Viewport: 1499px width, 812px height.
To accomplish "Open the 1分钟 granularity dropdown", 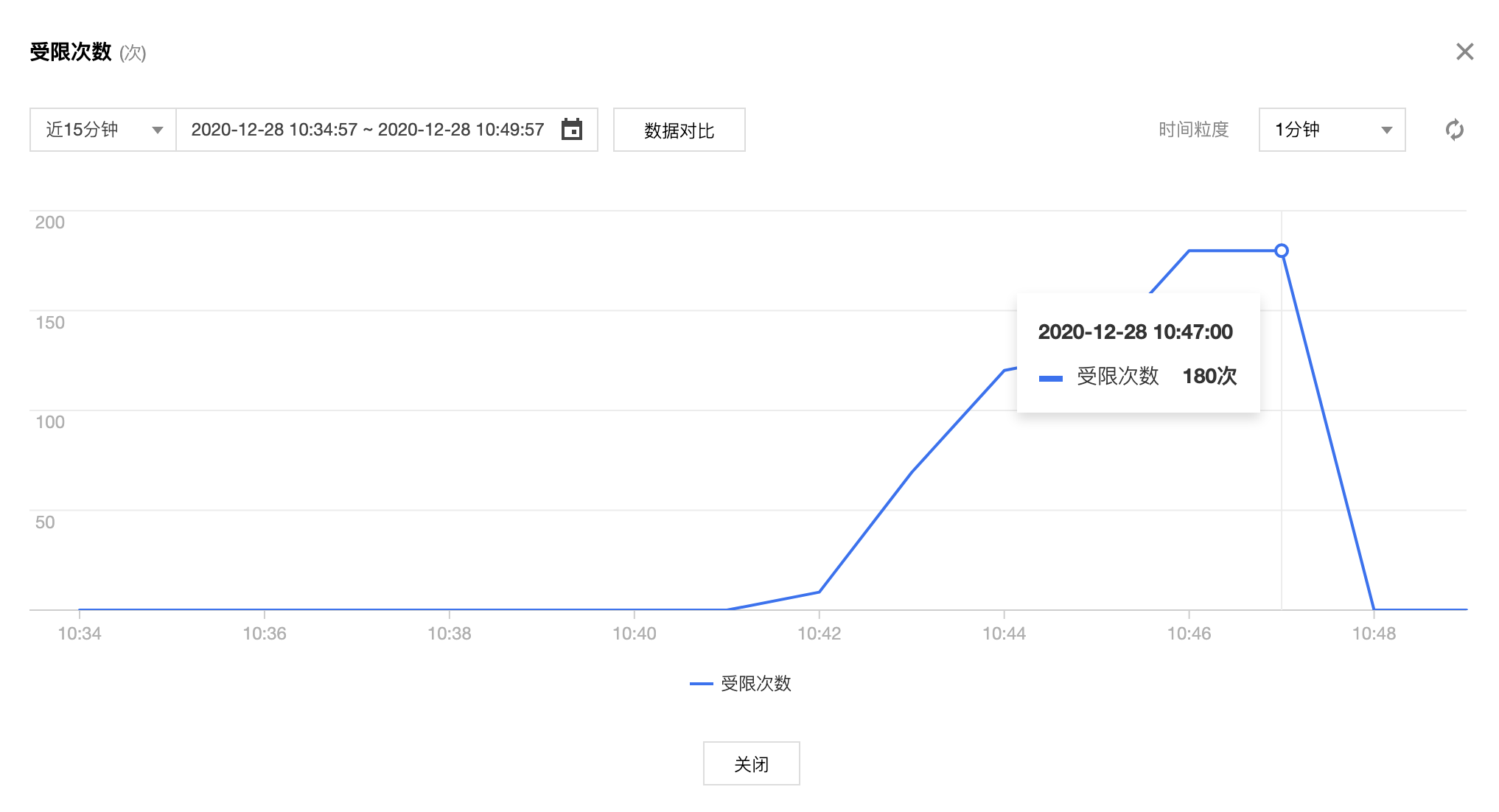I will pyautogui.click(x=1332, y=130).
